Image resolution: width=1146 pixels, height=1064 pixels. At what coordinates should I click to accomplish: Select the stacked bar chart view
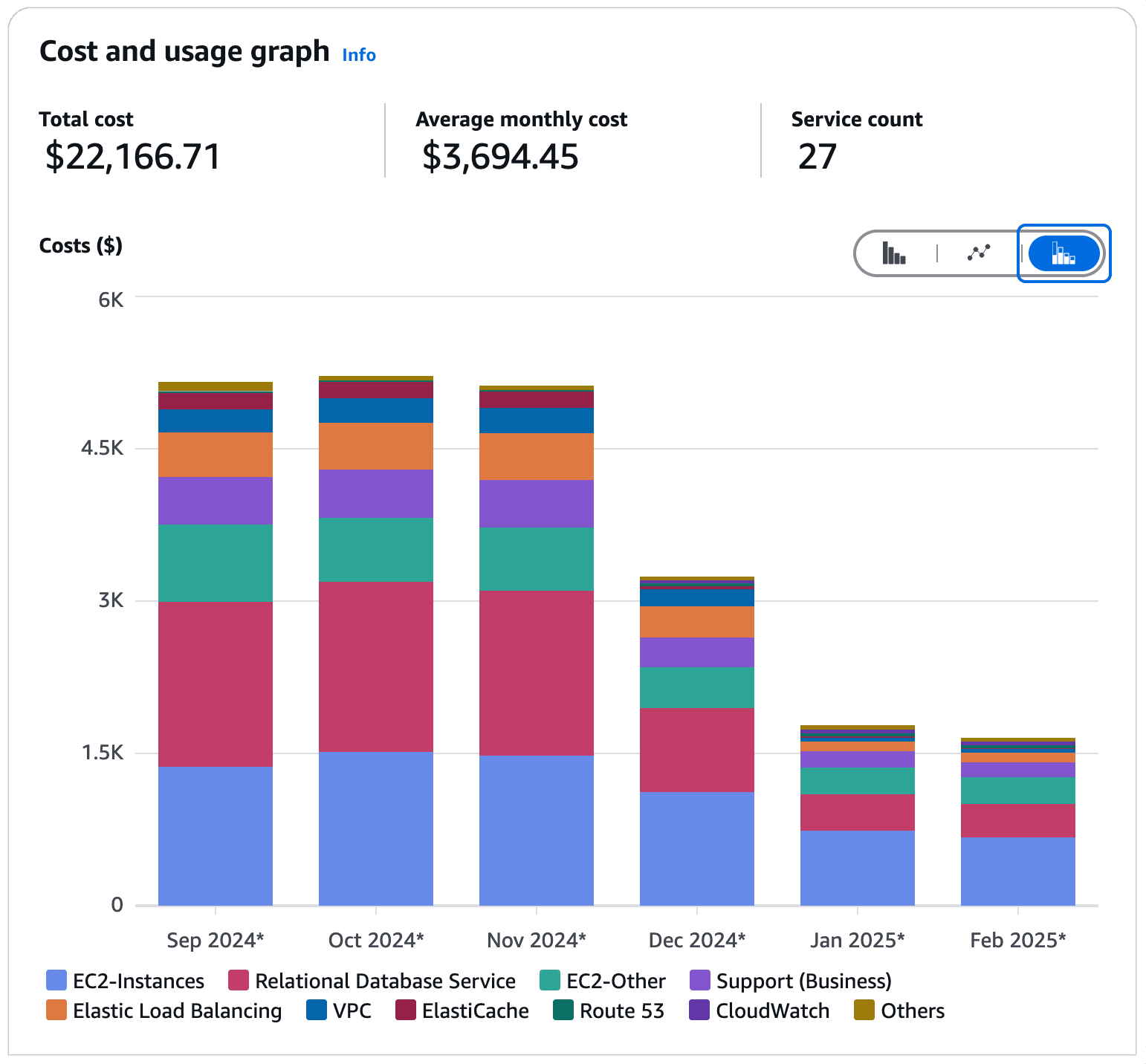[x=1064, y=253]
